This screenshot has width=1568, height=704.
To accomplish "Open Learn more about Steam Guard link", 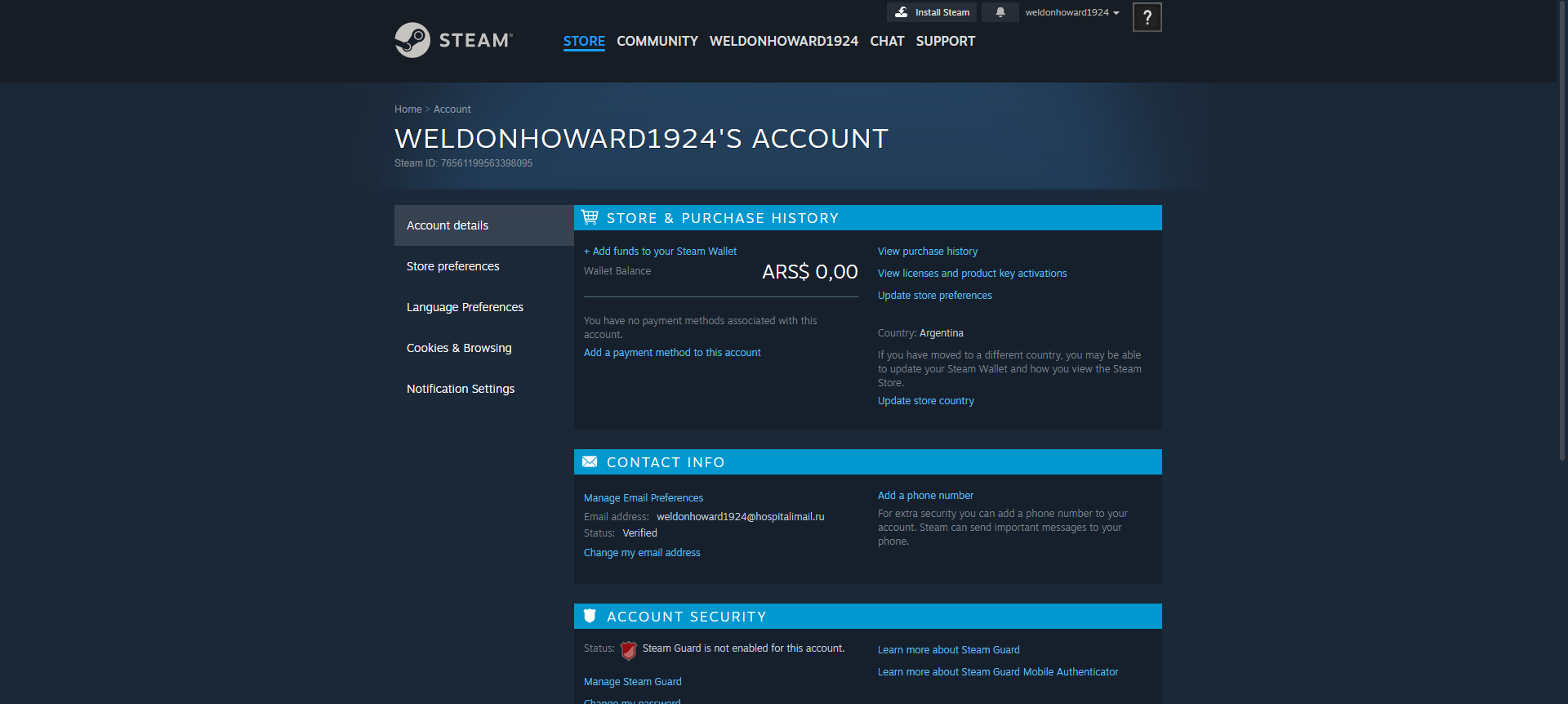I will [949, 650].
